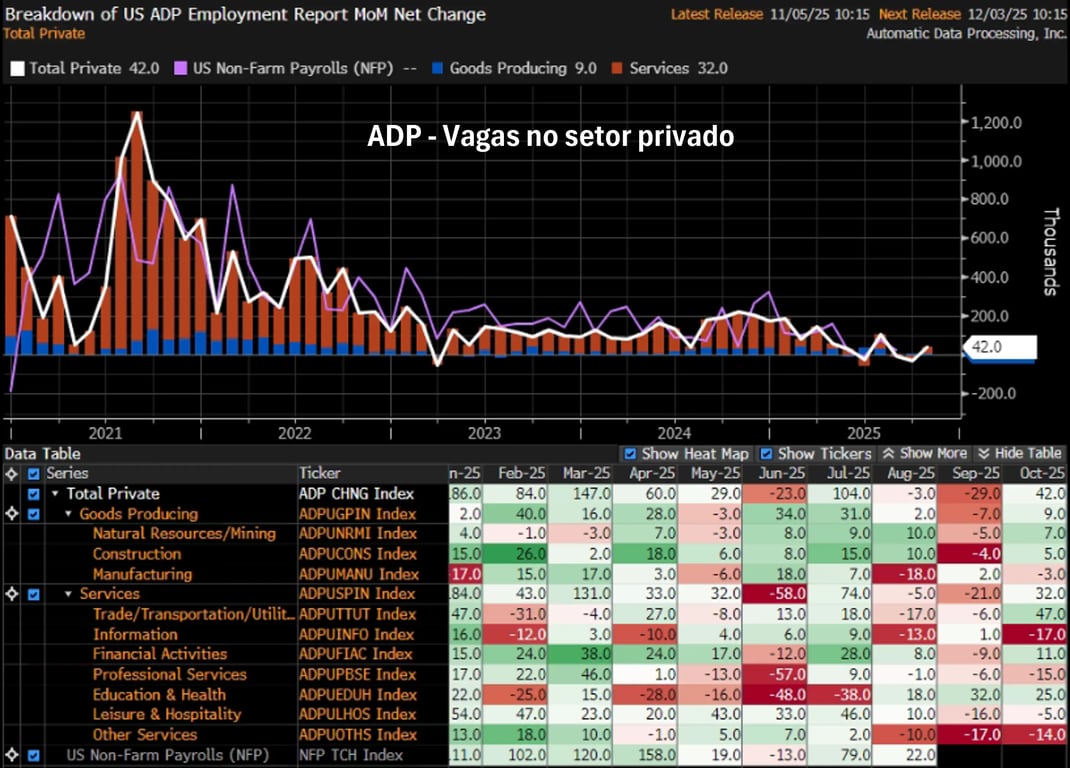Click the crosshair icon beside Services row
This screenshot has width=1070, height=768.
(x=11, y=594)
